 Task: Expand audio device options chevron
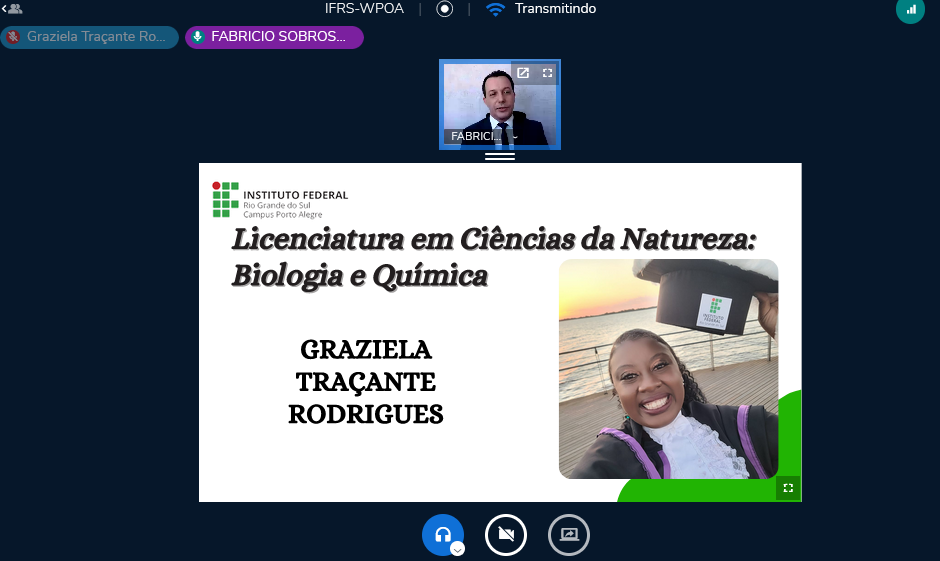457,549
